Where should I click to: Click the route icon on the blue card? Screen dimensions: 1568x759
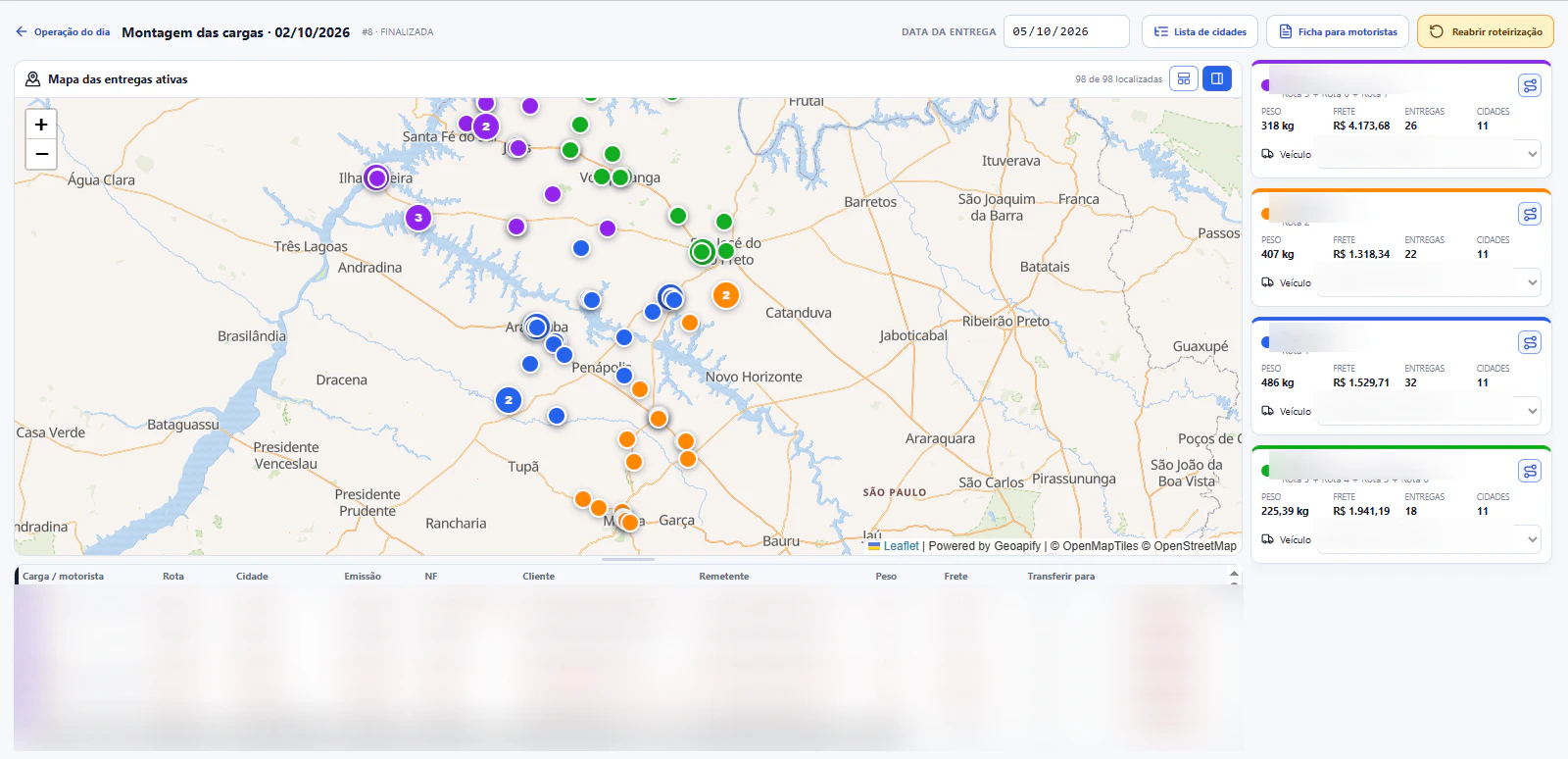1530,342
